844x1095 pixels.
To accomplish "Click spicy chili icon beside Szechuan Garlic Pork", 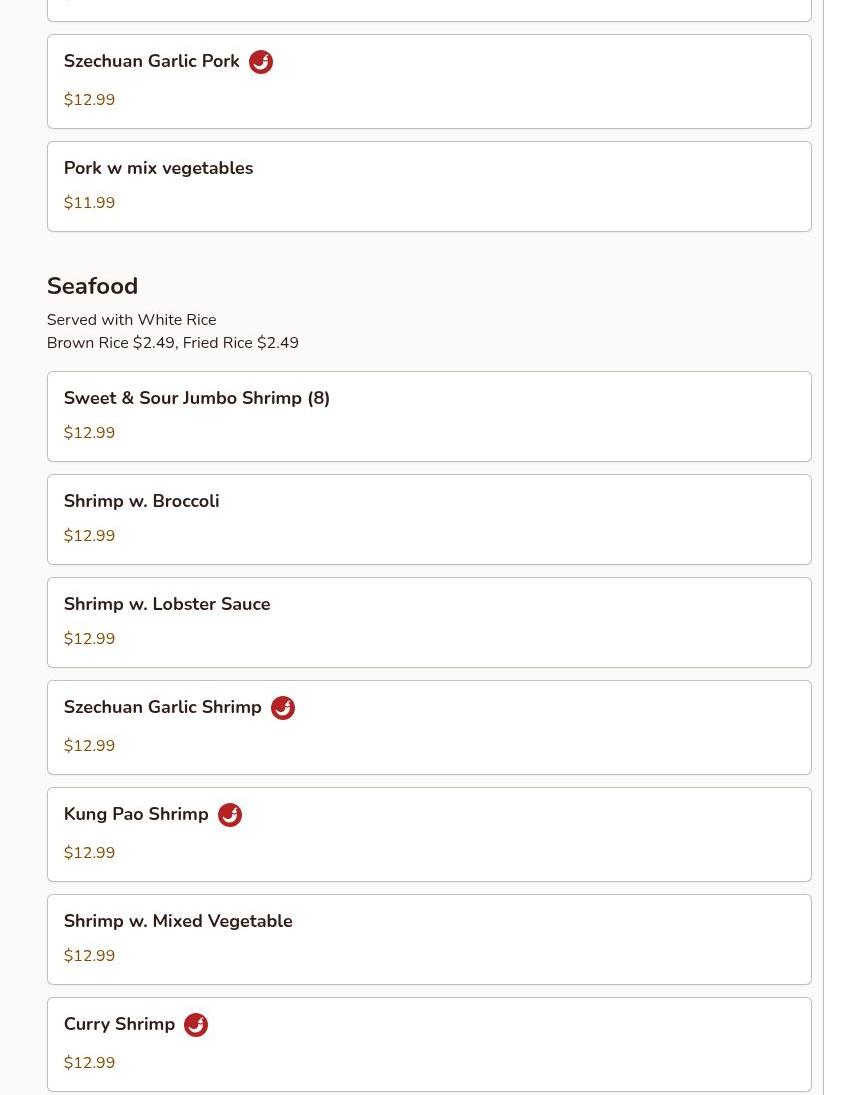I will click(261, 62).
